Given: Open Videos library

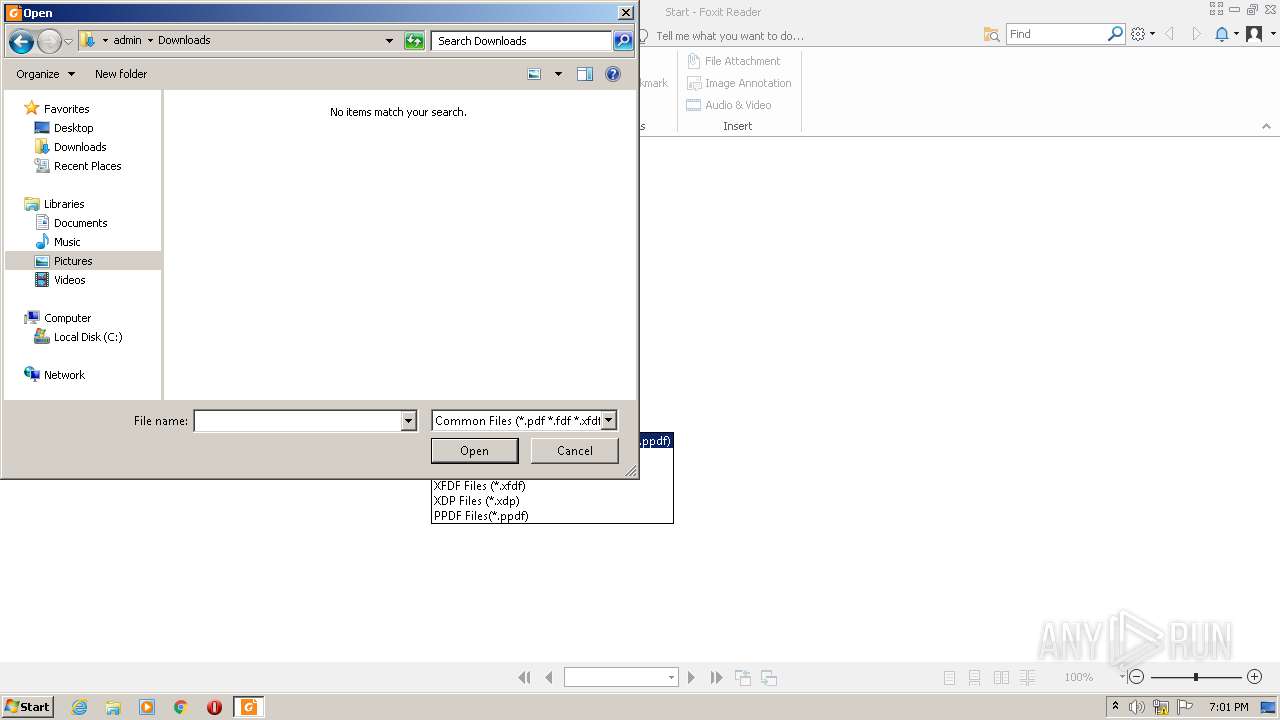Looking at the screenshot, I should point(69,280).
